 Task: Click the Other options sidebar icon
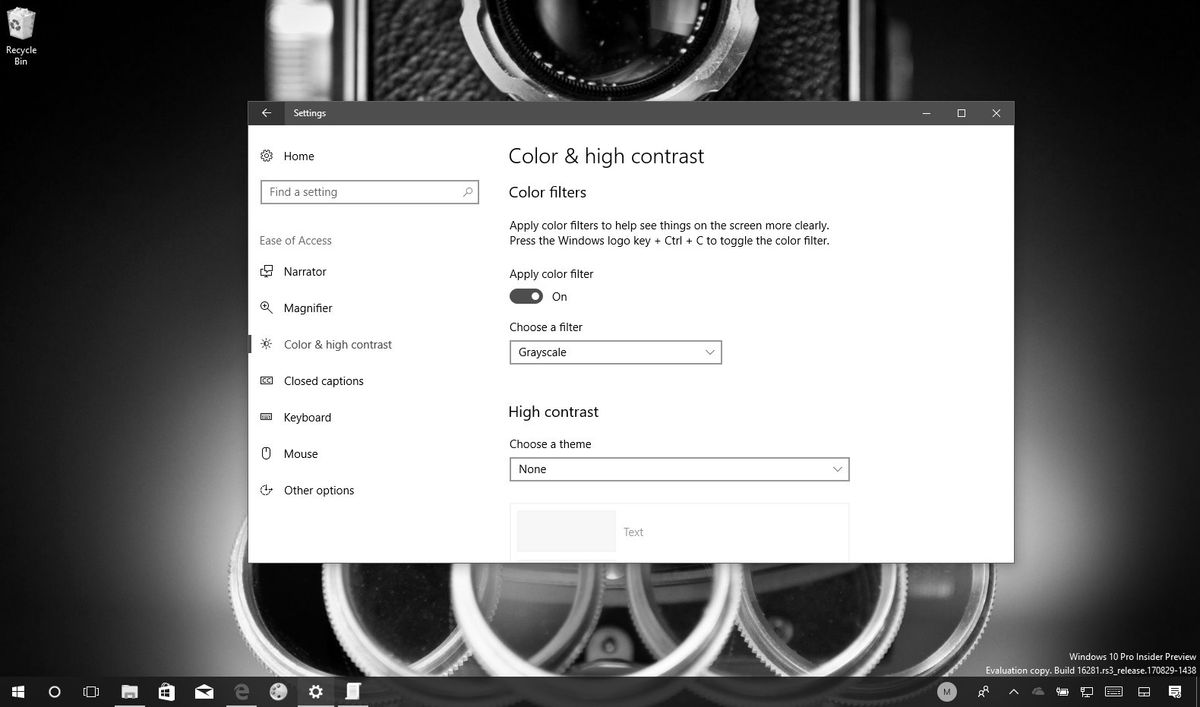(x=266, y=490)
